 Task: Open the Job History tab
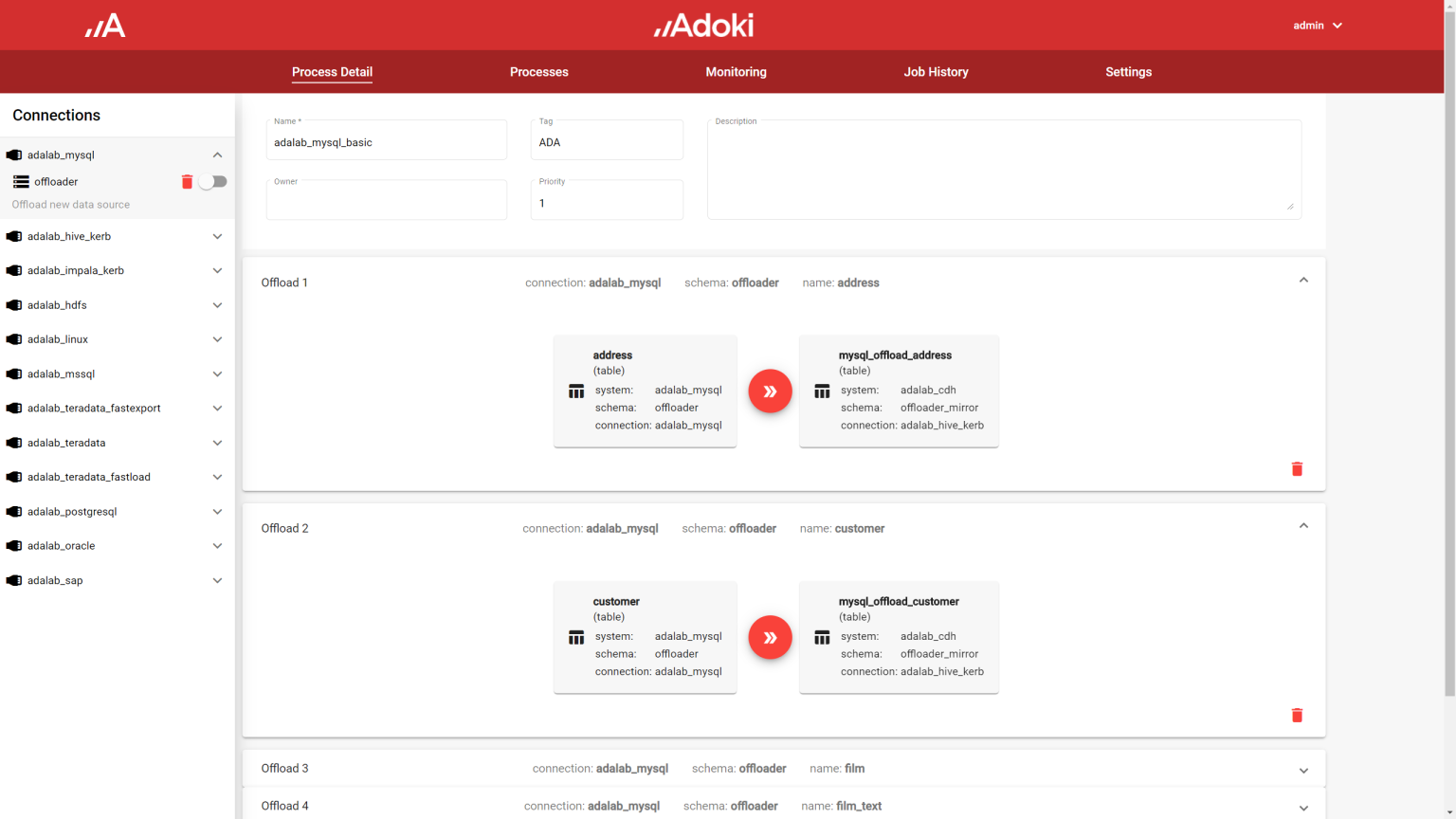click(x=936, y=72)
